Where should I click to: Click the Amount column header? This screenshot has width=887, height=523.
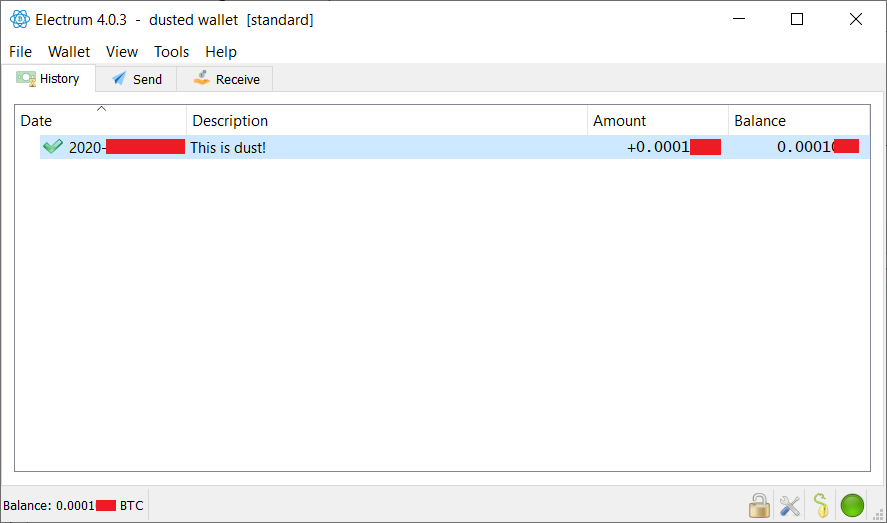[x=658, y=120]
